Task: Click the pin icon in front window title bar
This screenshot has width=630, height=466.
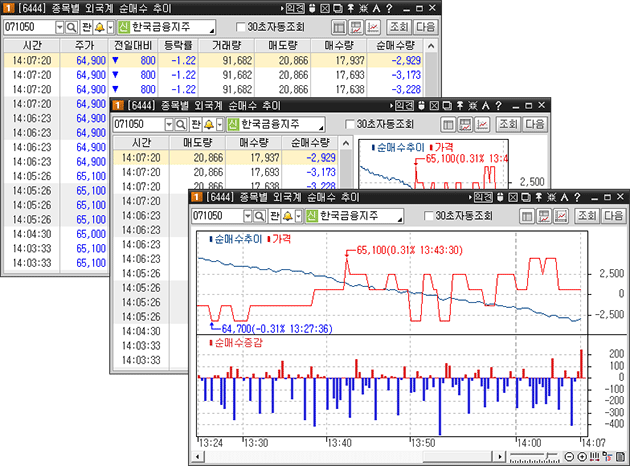Action: 538,197
